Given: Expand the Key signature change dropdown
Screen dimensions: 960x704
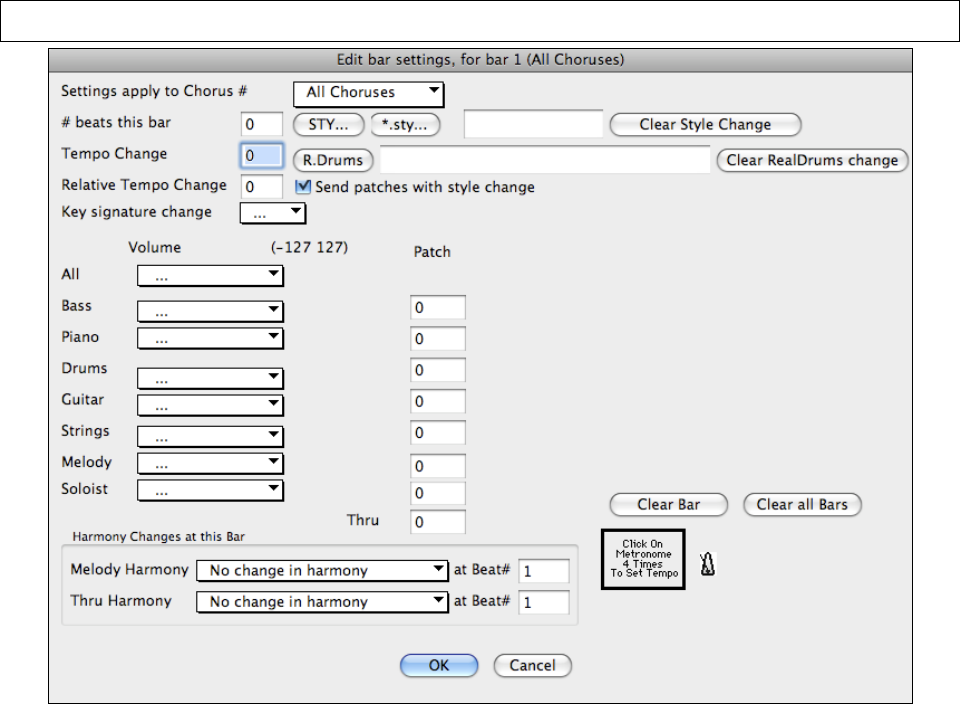Looking at the screenshot, I should 273,213.
